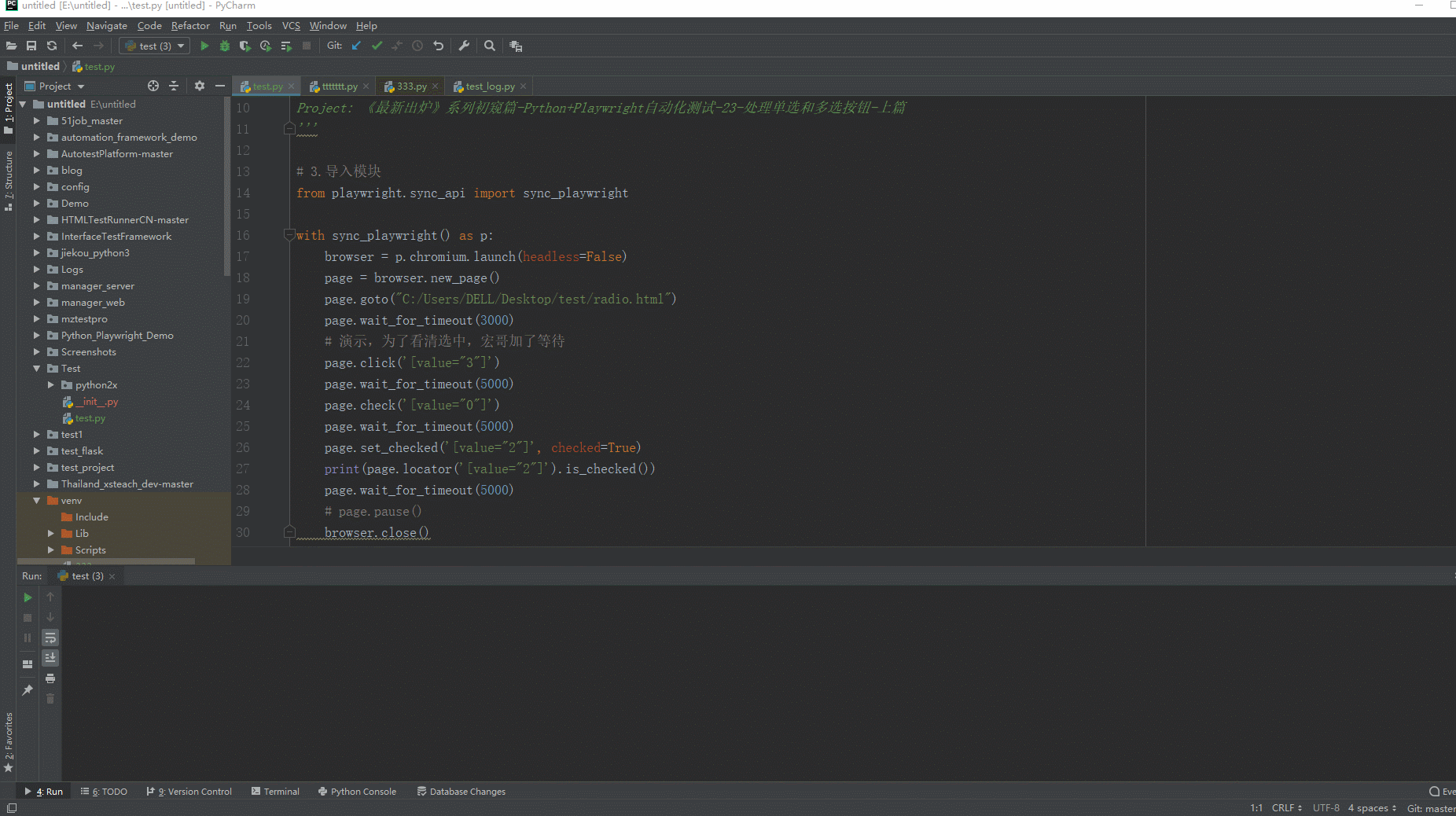Locate current file with the crosshair icon
This screenshot has width=1456, height=816.
153,86
